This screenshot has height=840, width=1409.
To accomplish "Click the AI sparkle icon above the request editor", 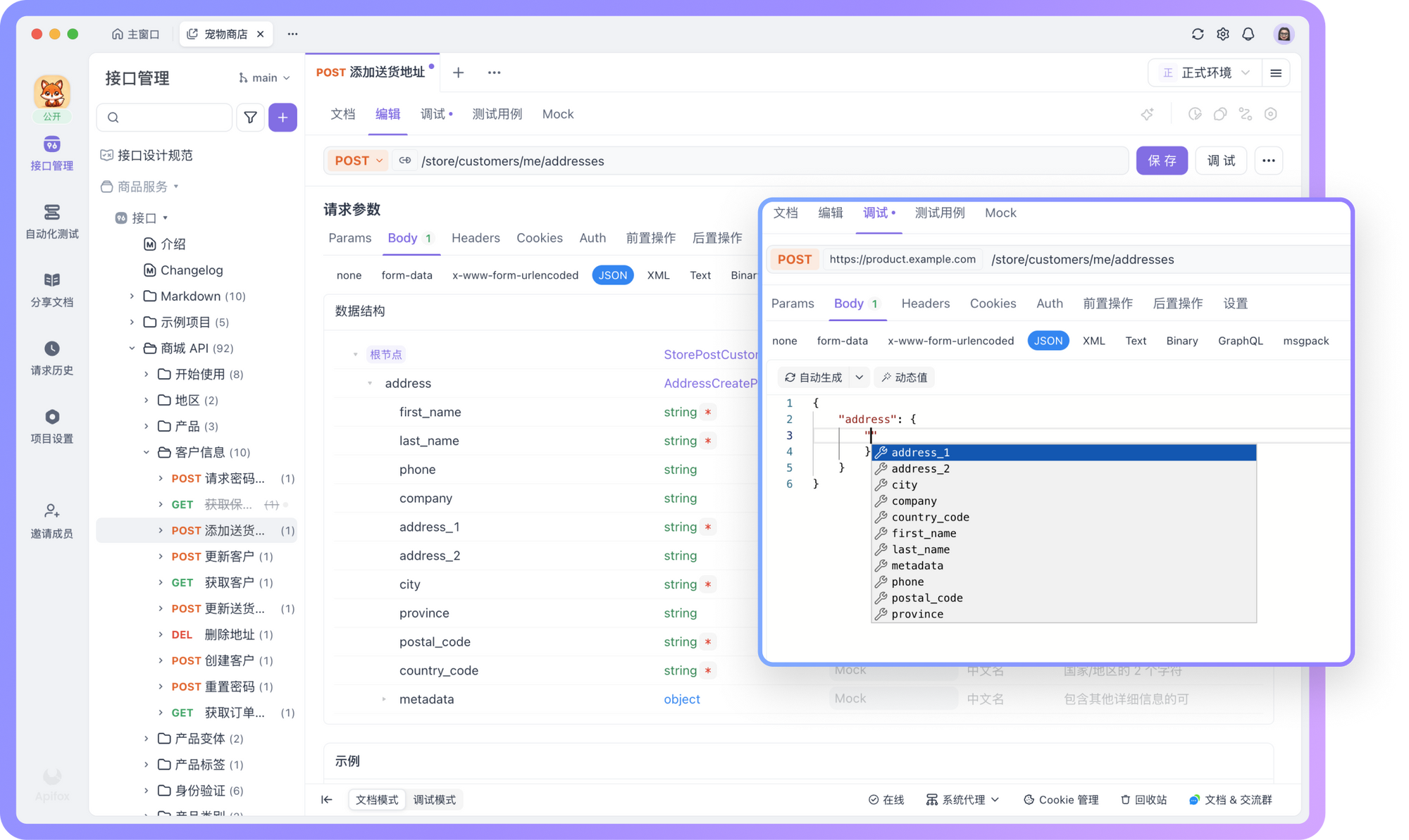I will tap(1148, 113).
